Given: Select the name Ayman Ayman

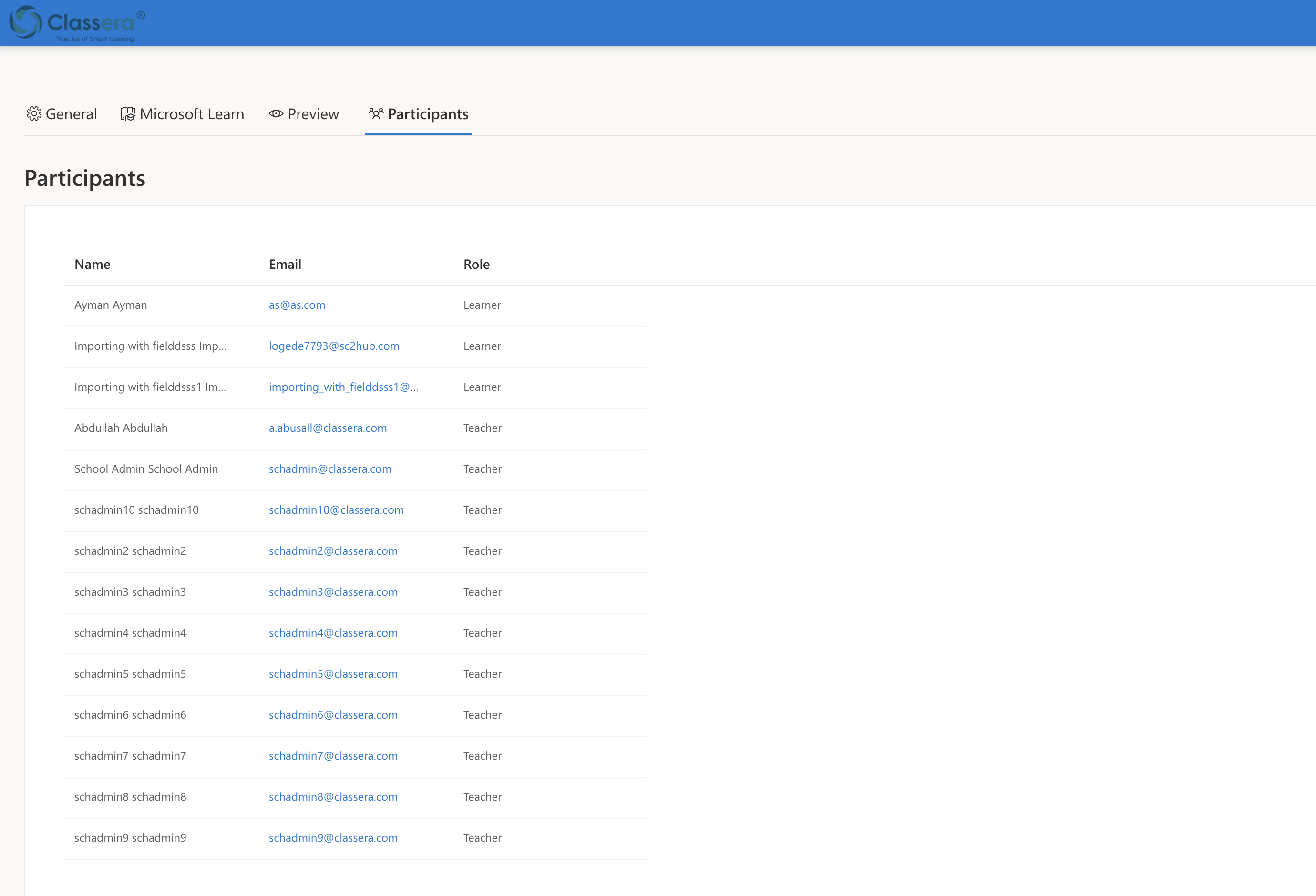Looking at the screenshot, I should (x=111, y=305).
